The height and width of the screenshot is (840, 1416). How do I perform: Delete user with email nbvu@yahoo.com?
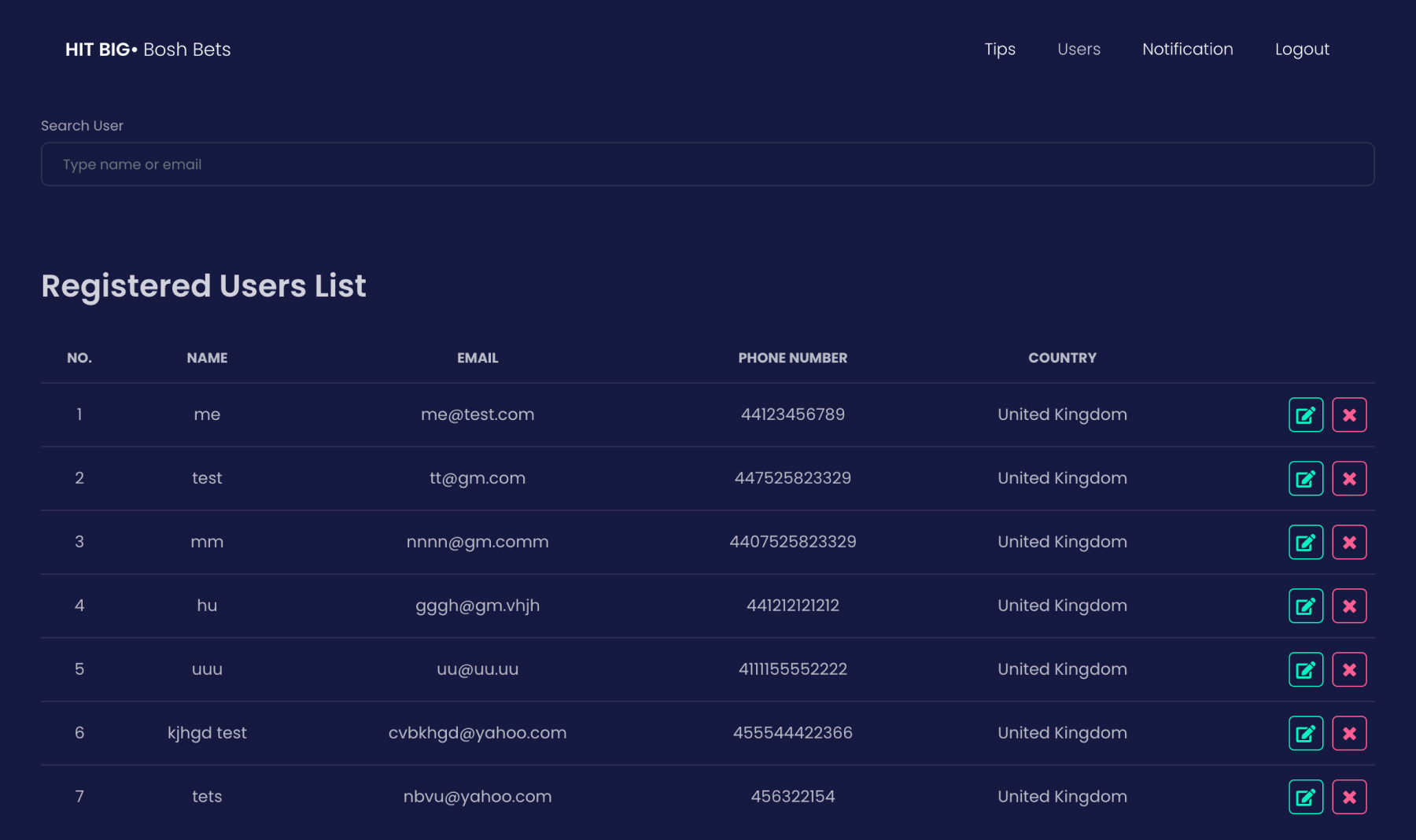tap(1349, 798)
